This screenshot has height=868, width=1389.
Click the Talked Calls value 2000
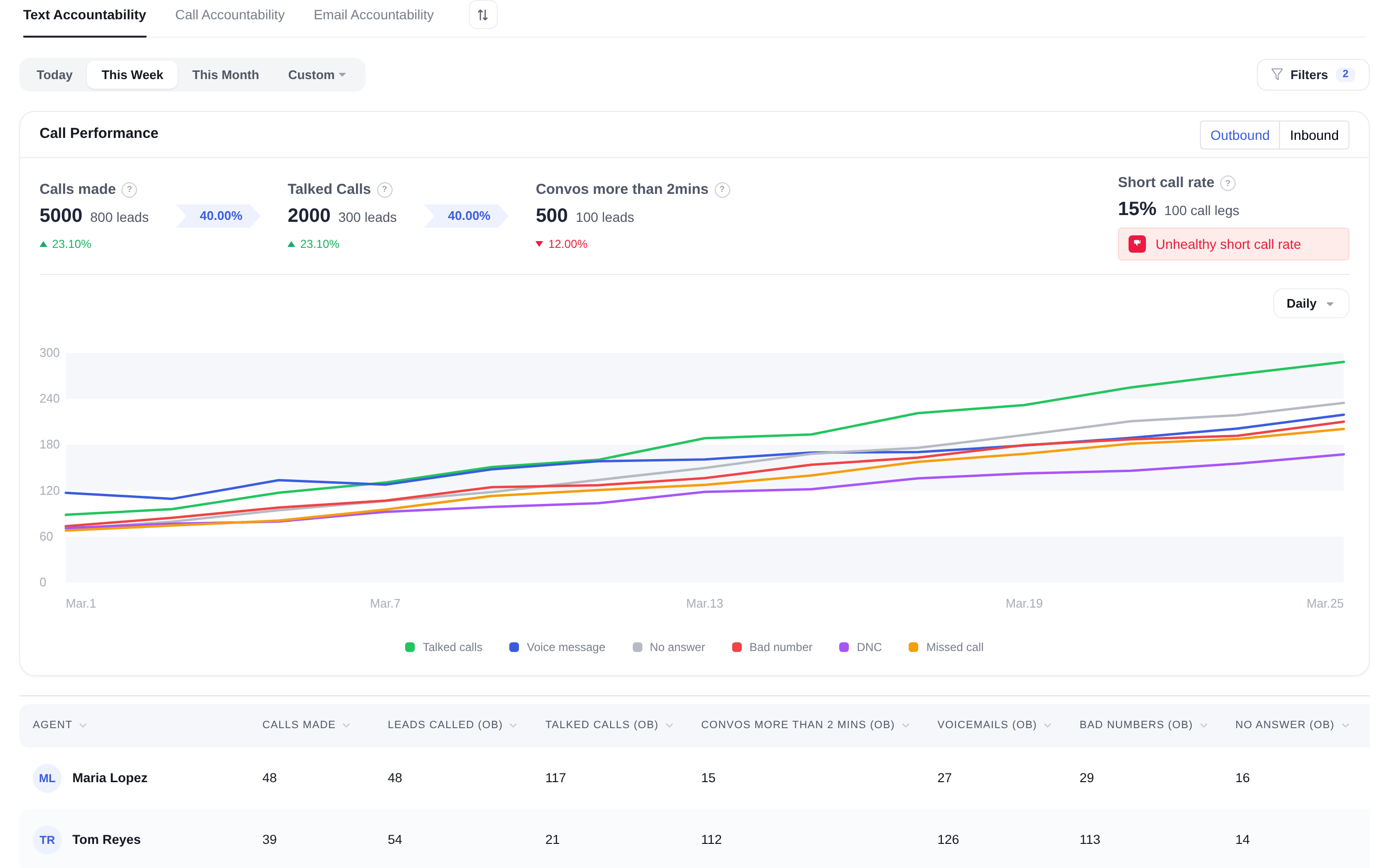click(x=309, y=216)
